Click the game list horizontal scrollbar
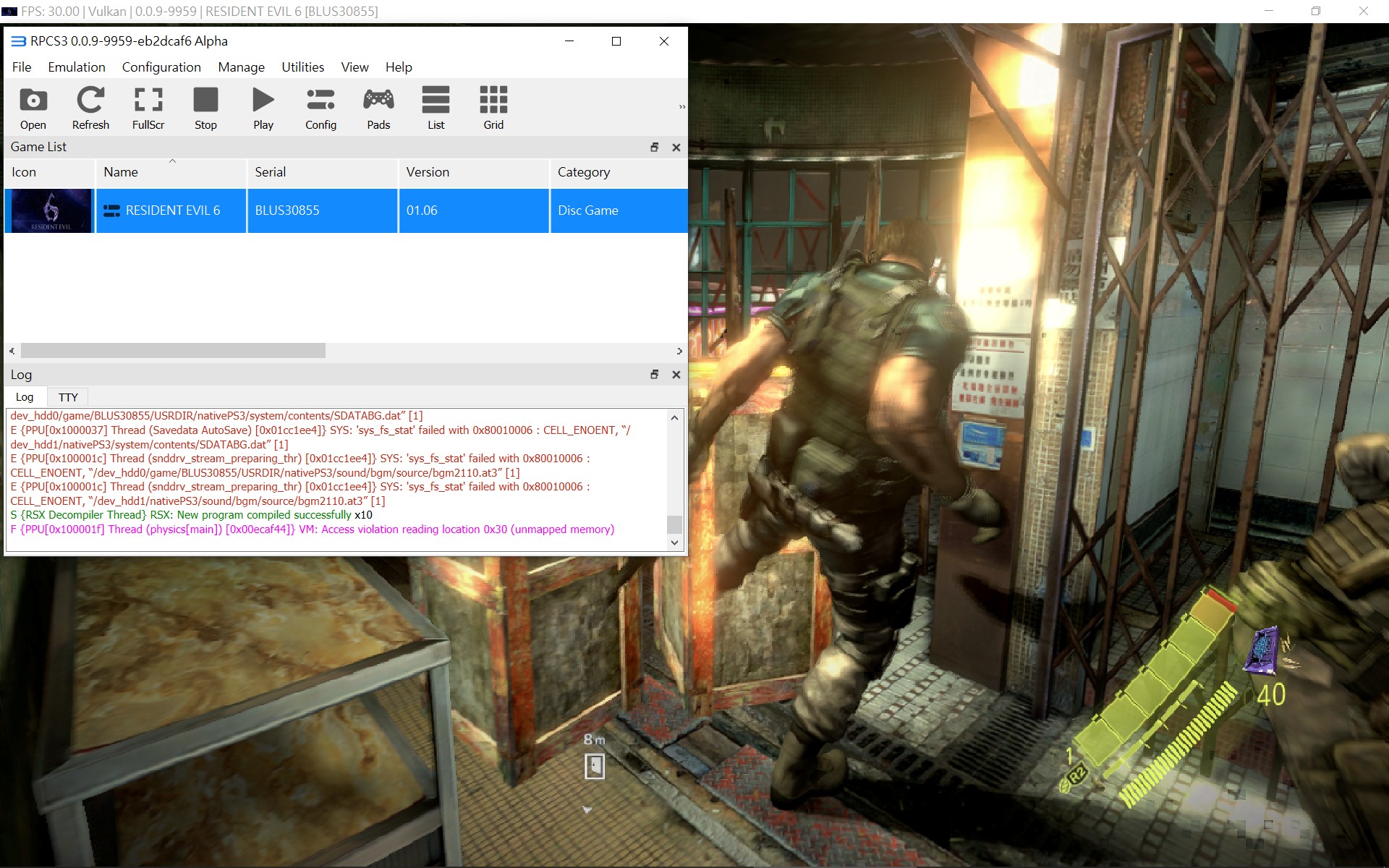Image resolution: width=1389 pixels, height=868 pixels. (x=174, y=351)
